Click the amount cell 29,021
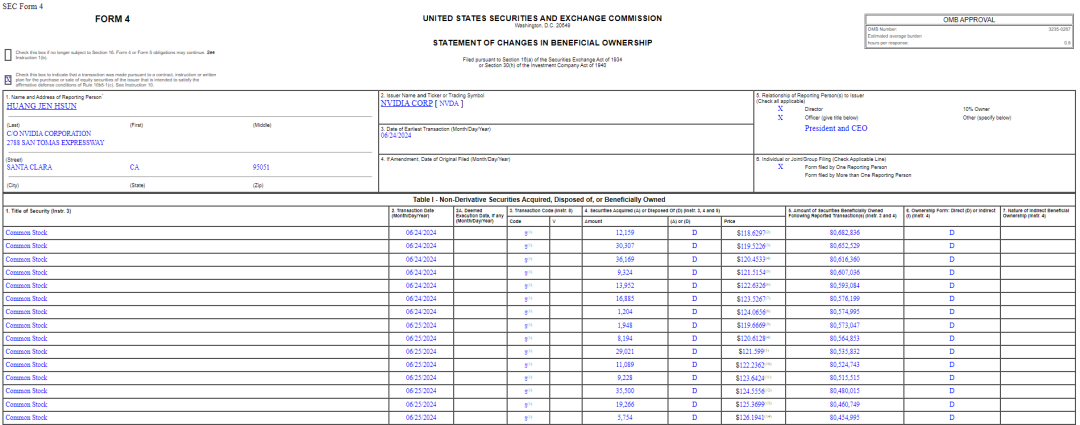Image resolution: width=1080 pixels, height=425 pixels. click(x=625, y=351)
